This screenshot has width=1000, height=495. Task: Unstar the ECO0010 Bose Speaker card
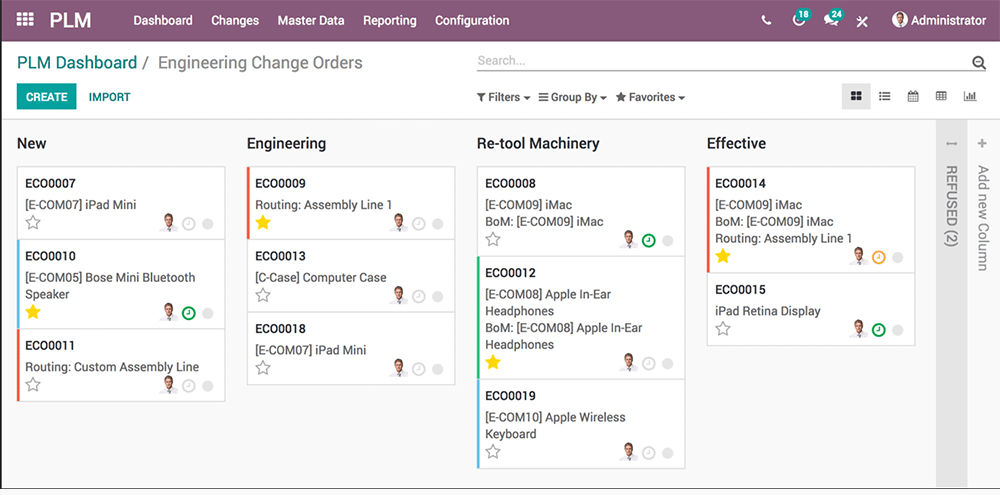tap(33, 313)
